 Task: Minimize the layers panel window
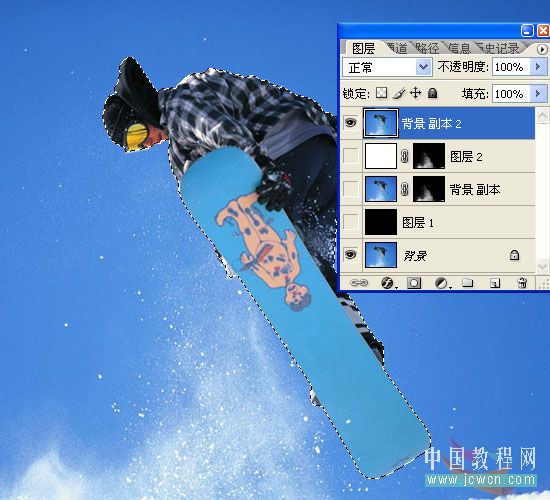click(527, 31)
